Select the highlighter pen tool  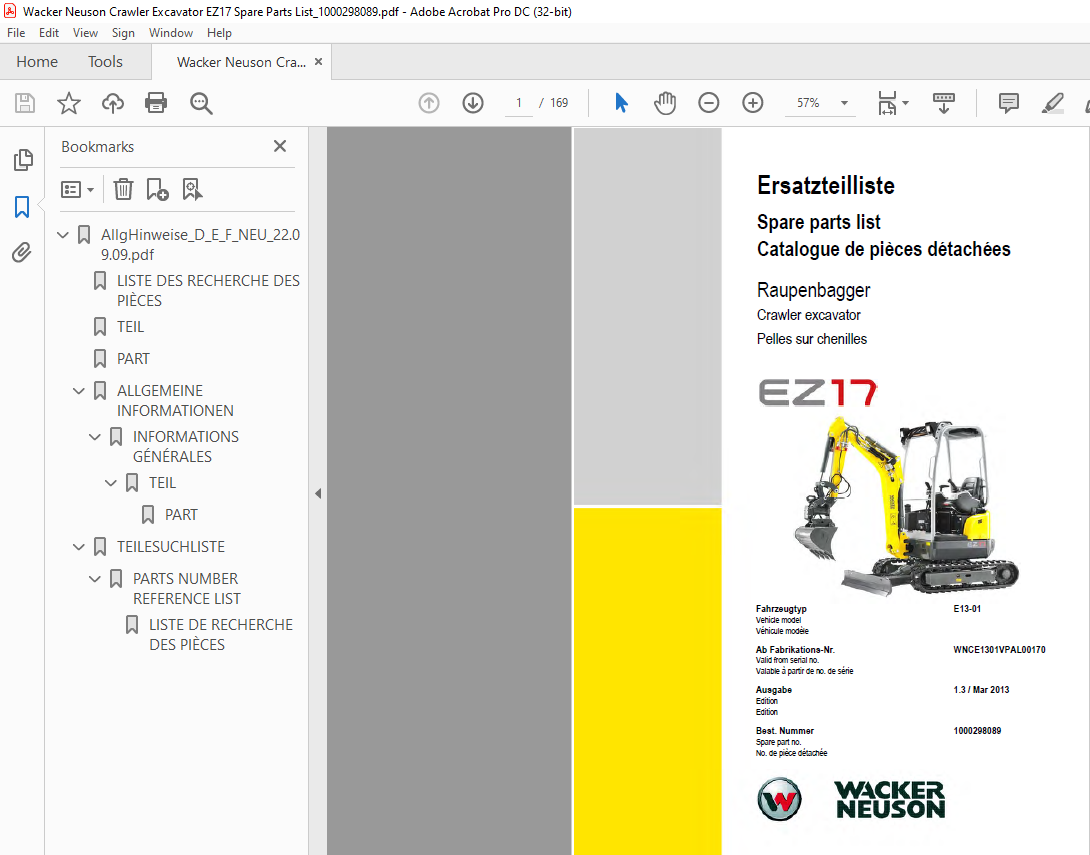pyautogui.click(x=1052, y=103)
